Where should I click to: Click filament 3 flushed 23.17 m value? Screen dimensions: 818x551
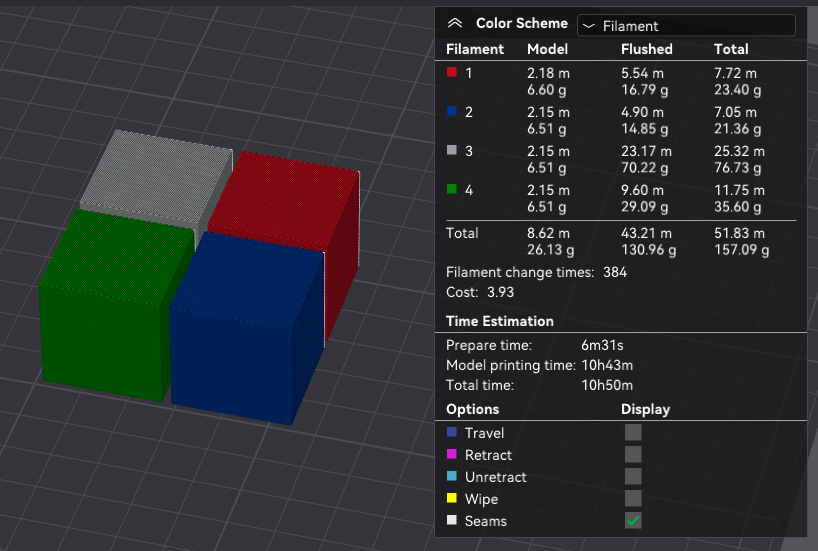pyautogui.click(x=646, y=151)
